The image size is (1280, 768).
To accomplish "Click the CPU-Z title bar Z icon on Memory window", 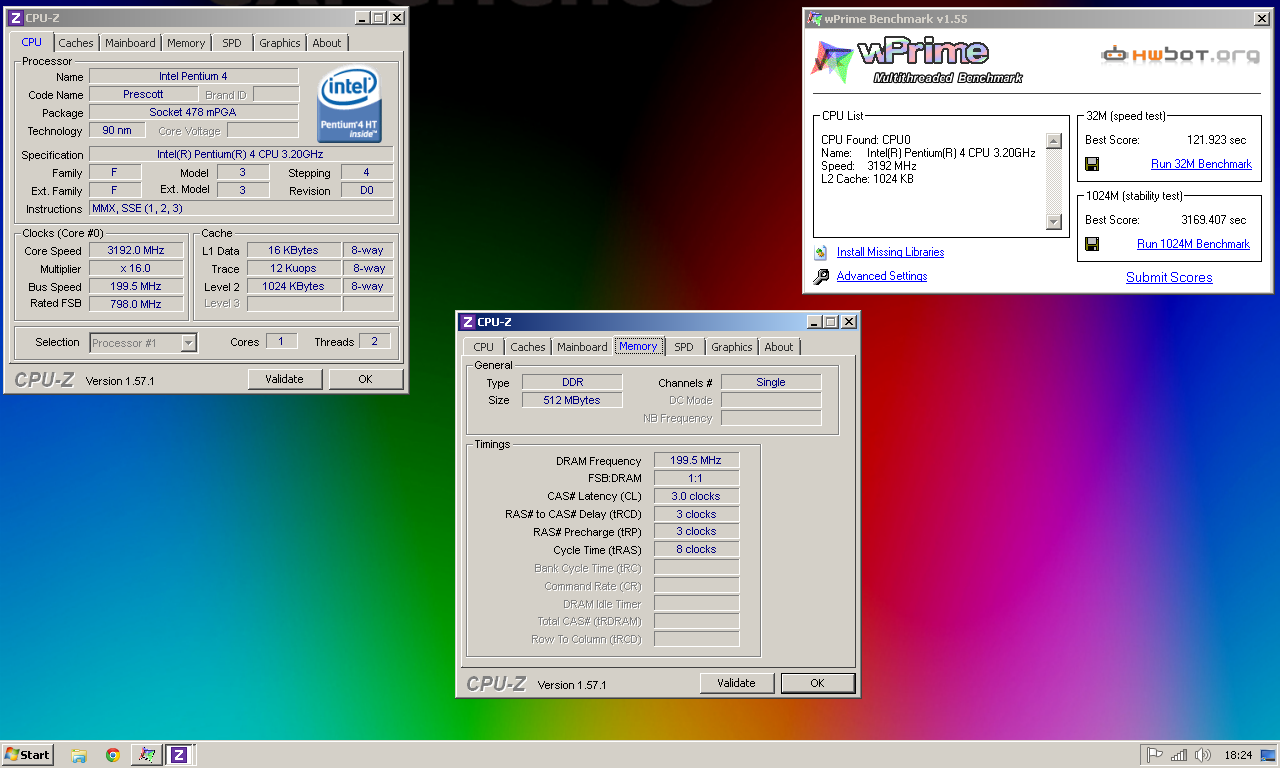I will (x=468, y=322).
